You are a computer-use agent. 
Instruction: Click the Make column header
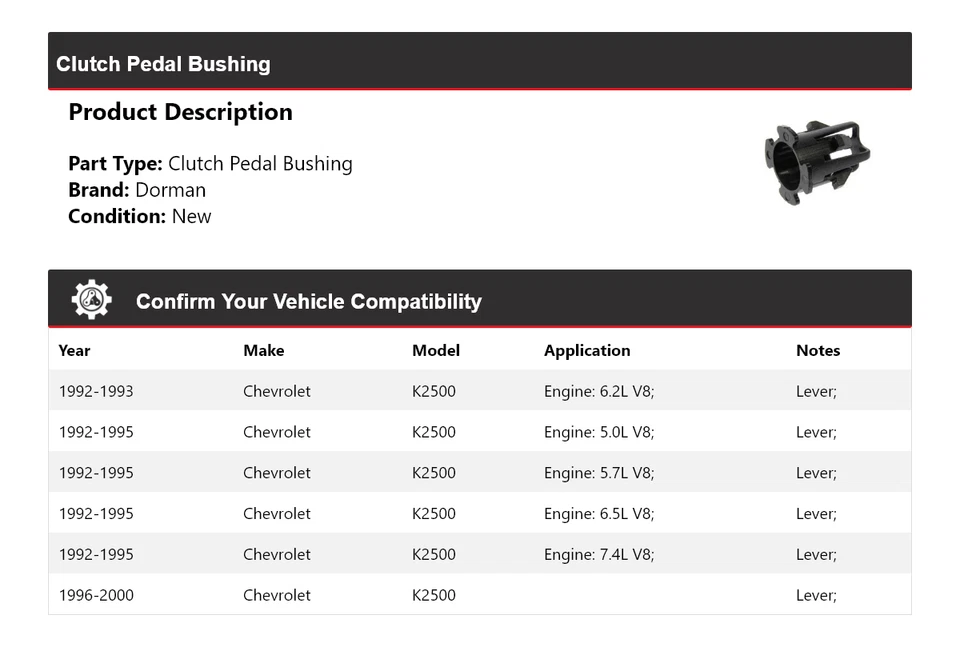[263, 350]
